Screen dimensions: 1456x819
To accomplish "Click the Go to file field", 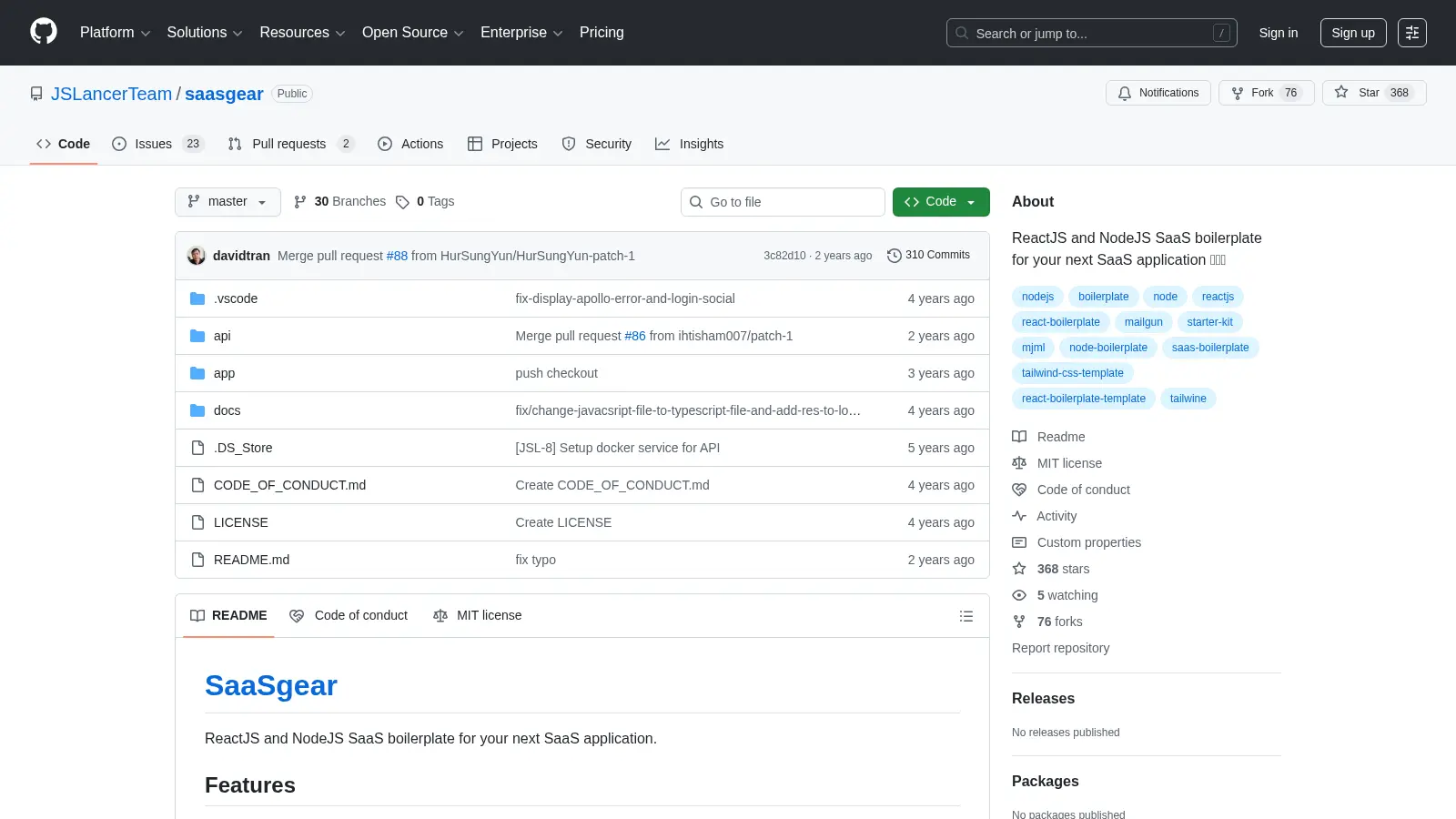I will tap(783, 202).
